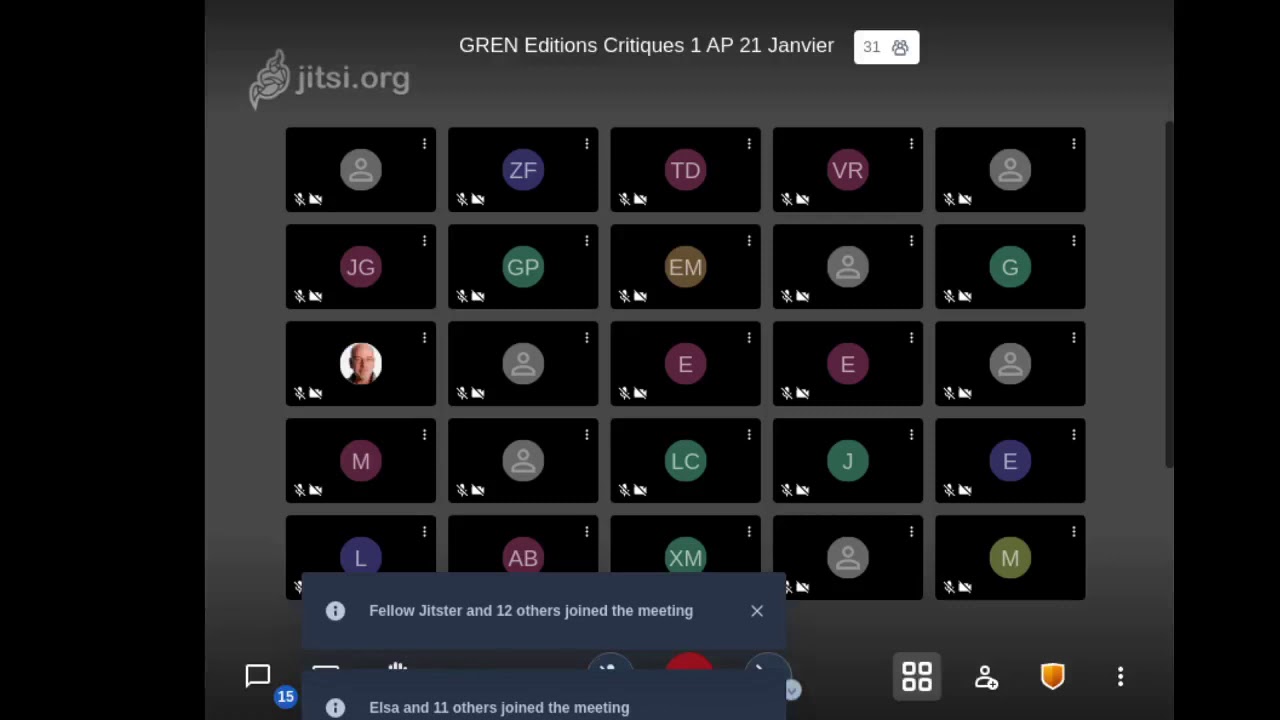
Task: Click the muted mic icon on EM tile
Action: (x=624, y=296)
